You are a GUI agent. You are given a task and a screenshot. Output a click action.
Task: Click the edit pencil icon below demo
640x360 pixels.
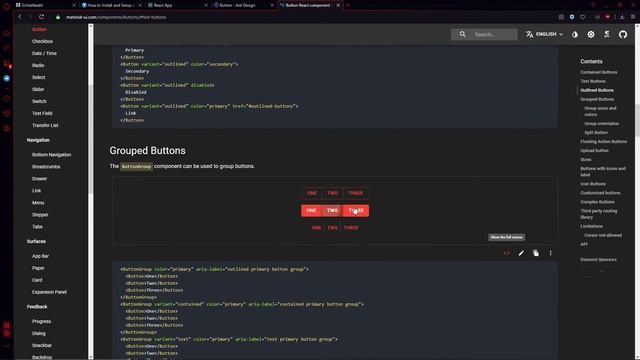click(521, 253)
